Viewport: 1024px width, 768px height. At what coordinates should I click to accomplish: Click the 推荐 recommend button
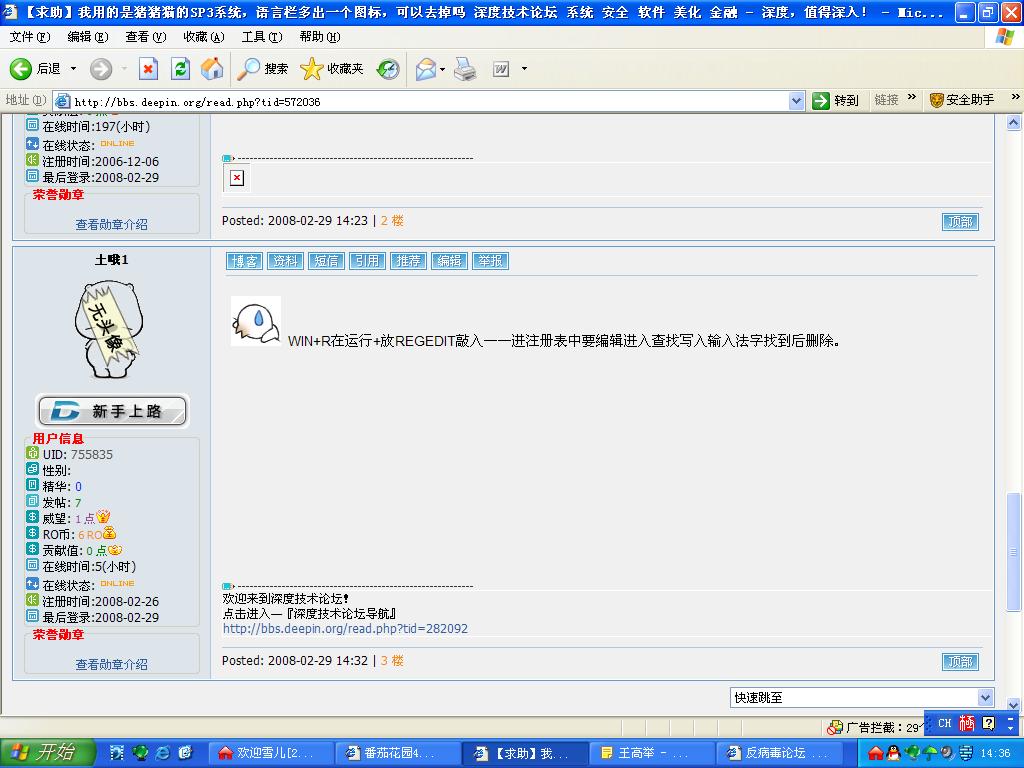[408, 261]
